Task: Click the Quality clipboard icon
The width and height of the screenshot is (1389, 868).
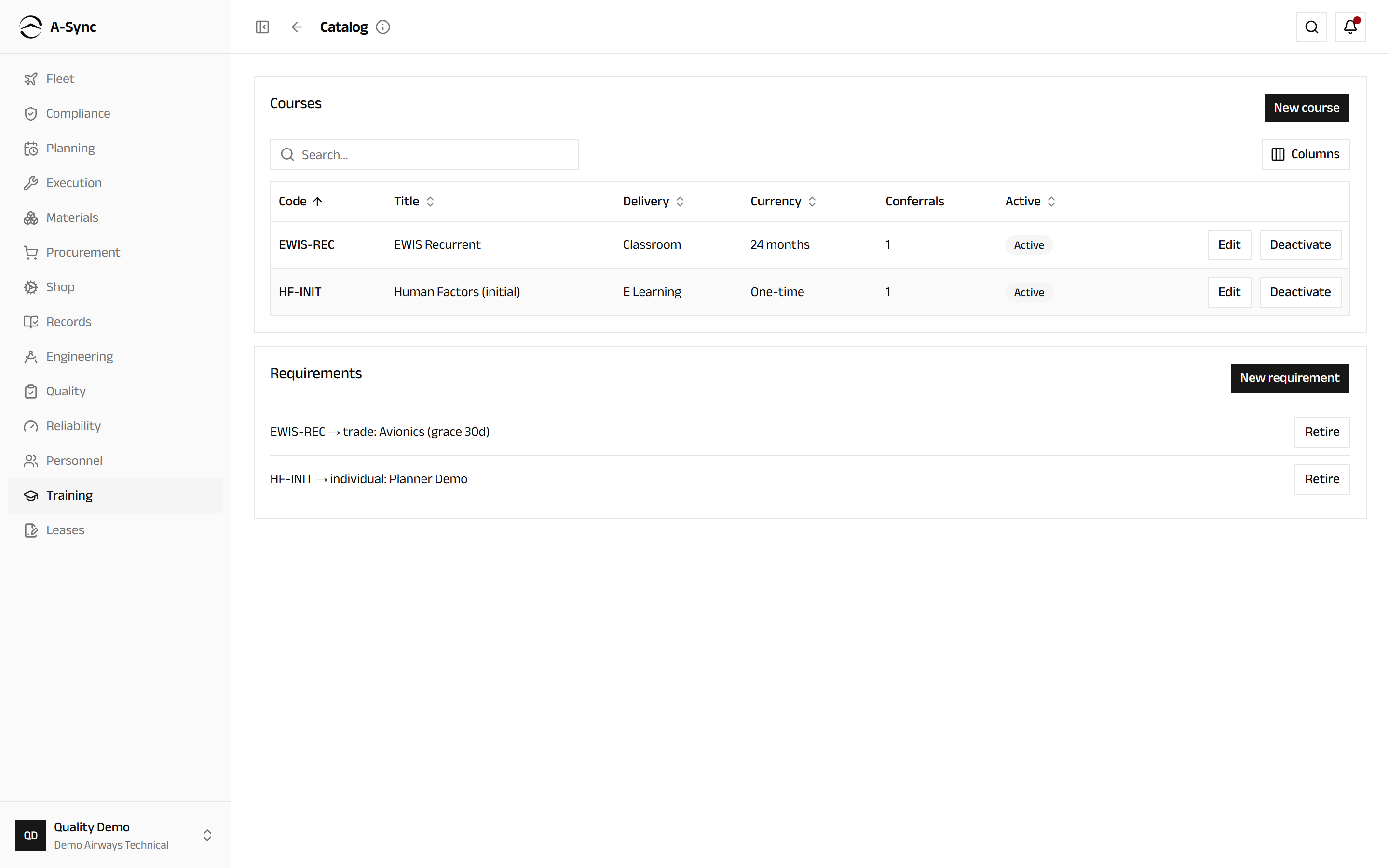Action: click(x=31, y=392)
